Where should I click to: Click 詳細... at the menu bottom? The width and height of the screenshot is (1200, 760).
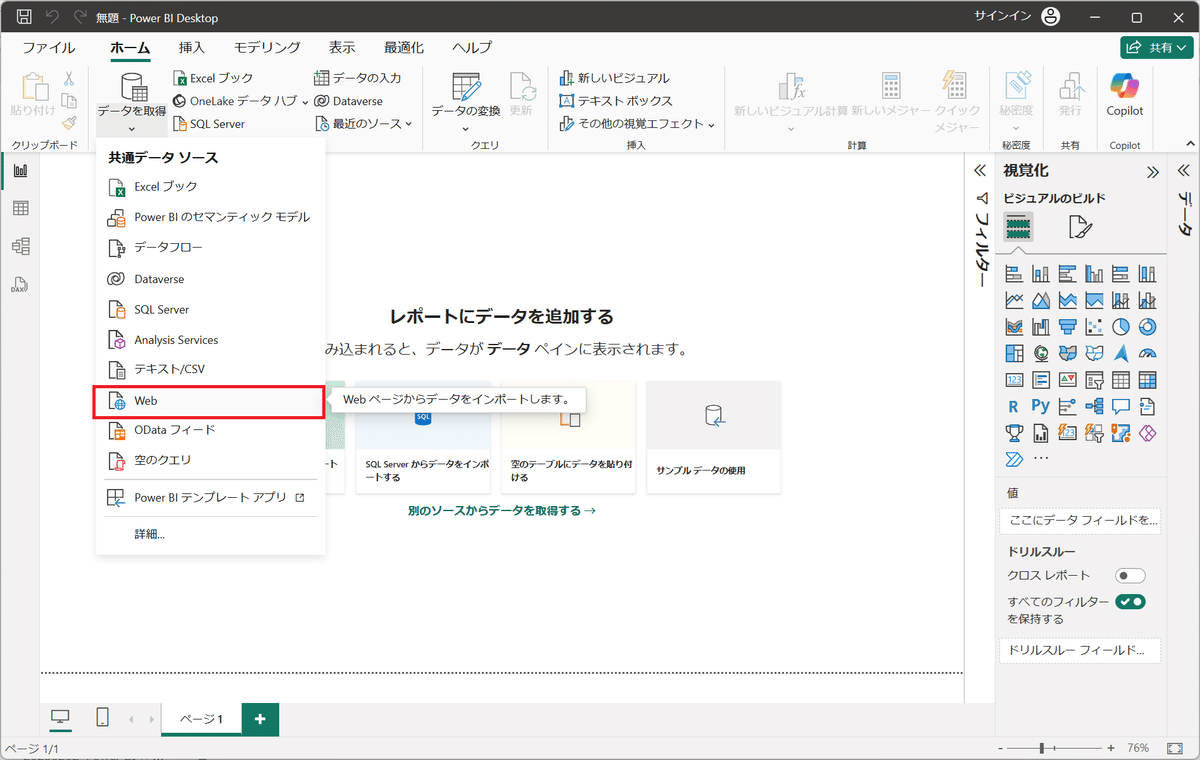point(210,534)
